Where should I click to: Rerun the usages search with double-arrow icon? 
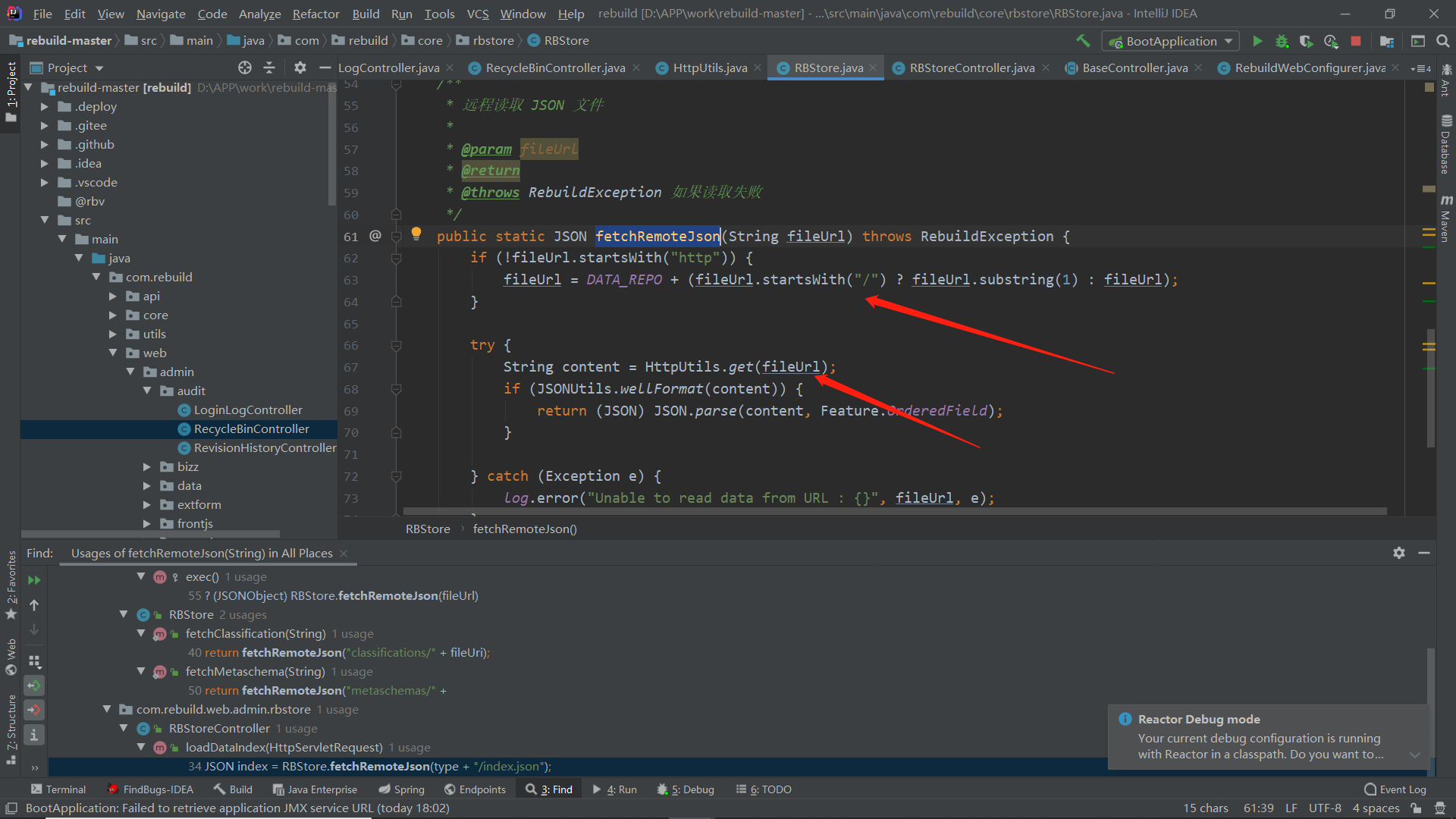(34, 580)
